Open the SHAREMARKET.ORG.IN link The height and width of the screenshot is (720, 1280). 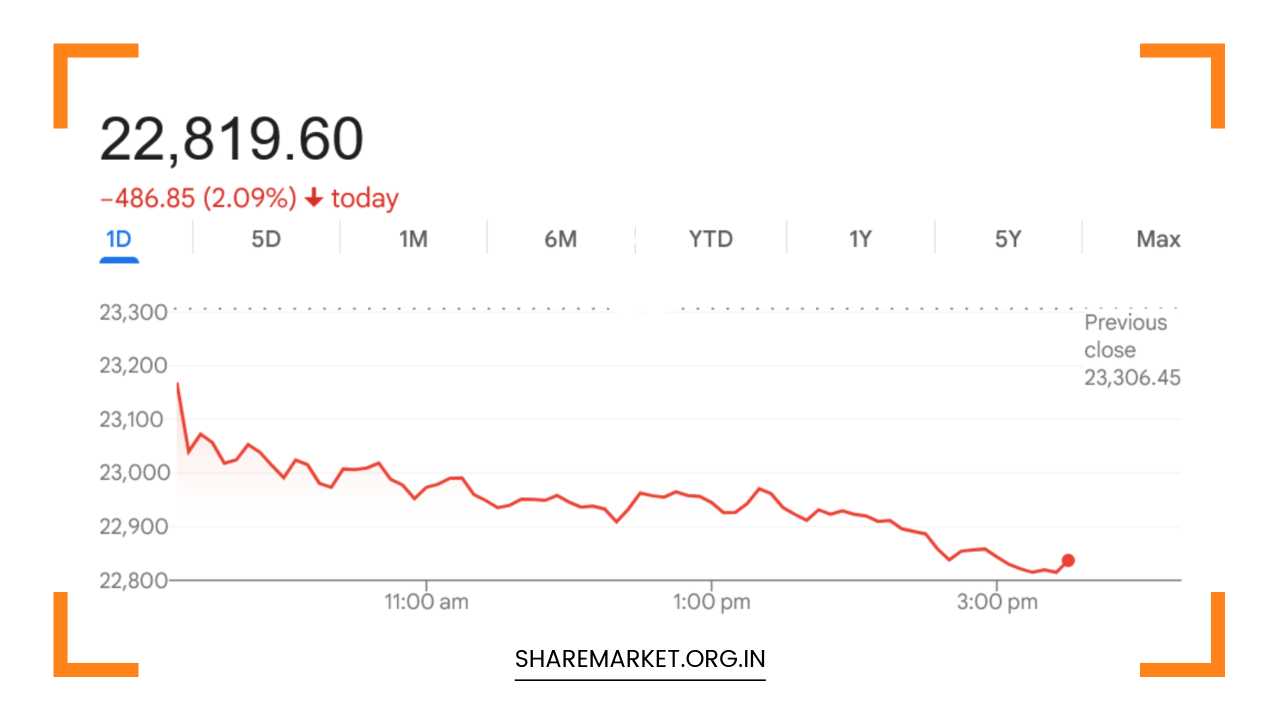click(x=640, y=659)
